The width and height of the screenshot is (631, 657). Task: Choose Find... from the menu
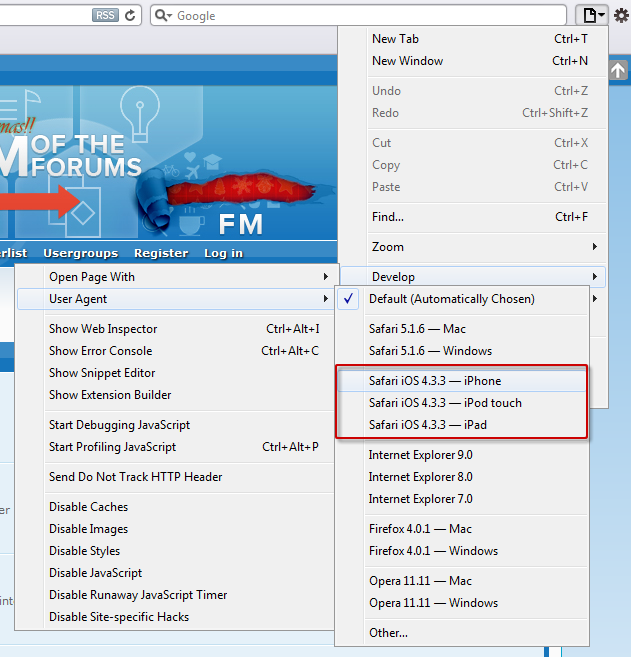pyautogui.click(x=473, y=217)
